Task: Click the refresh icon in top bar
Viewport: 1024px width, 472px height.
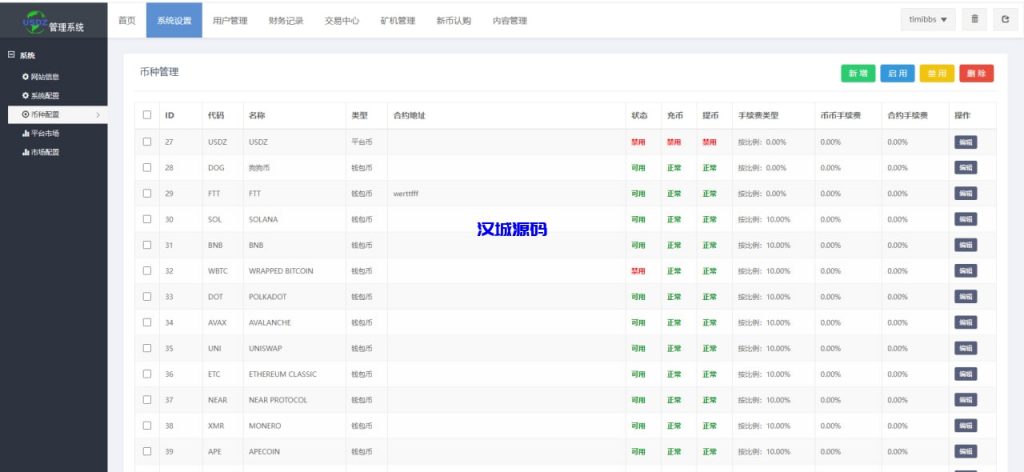Action: click(1005, 20)
